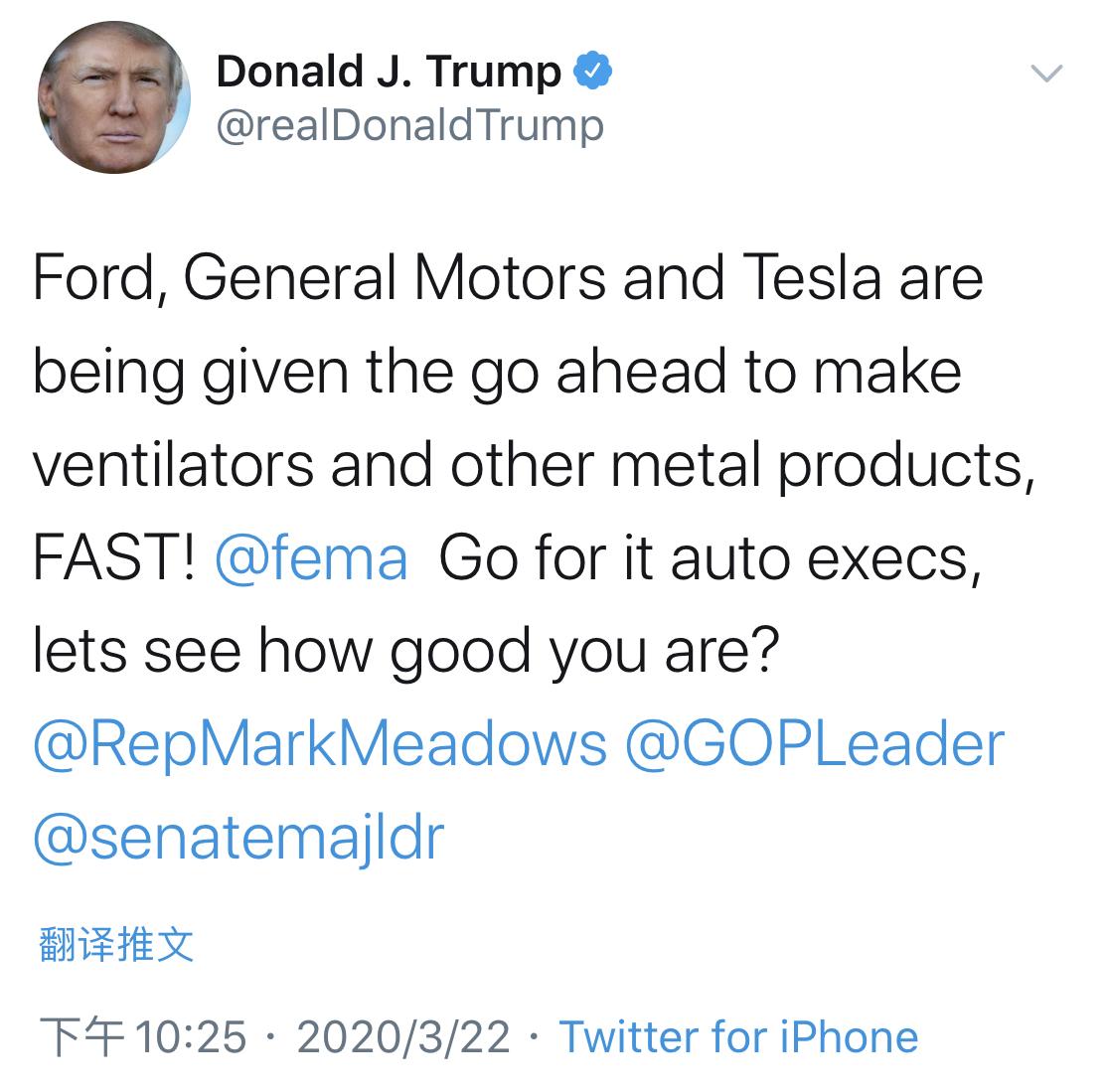Click the Twitter for iPhone source link
This screenshot has height=1092, width=1108.
[738, 1037]
